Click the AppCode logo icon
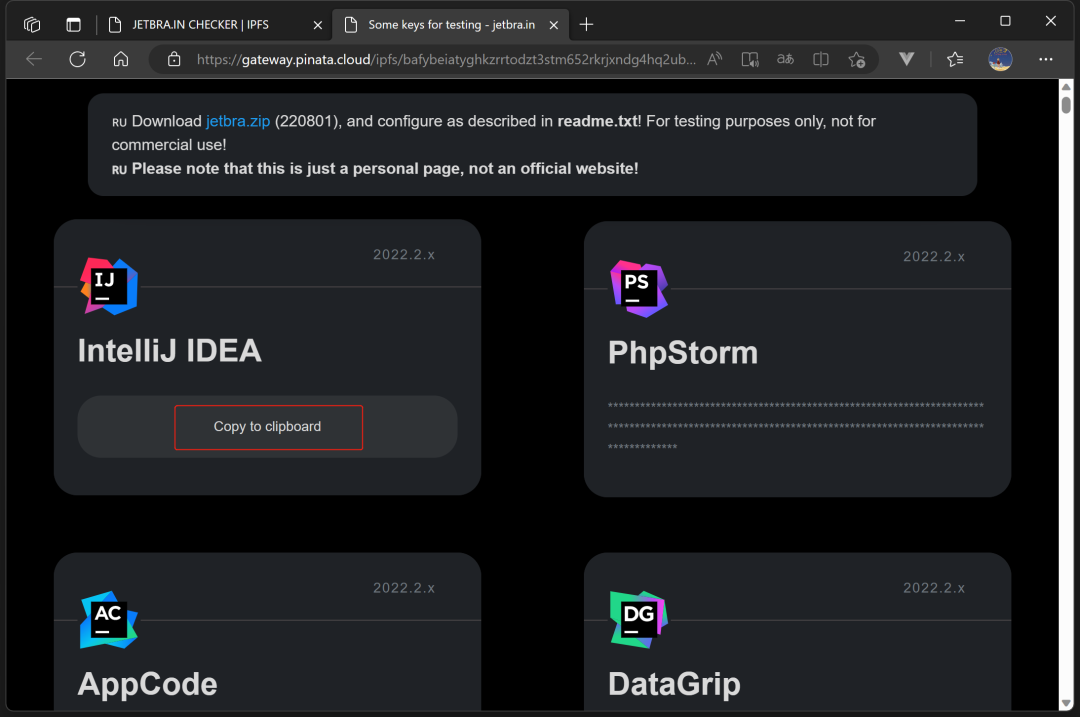The width and height of the screenshot is (1080, 717). (x=109, y=620)
